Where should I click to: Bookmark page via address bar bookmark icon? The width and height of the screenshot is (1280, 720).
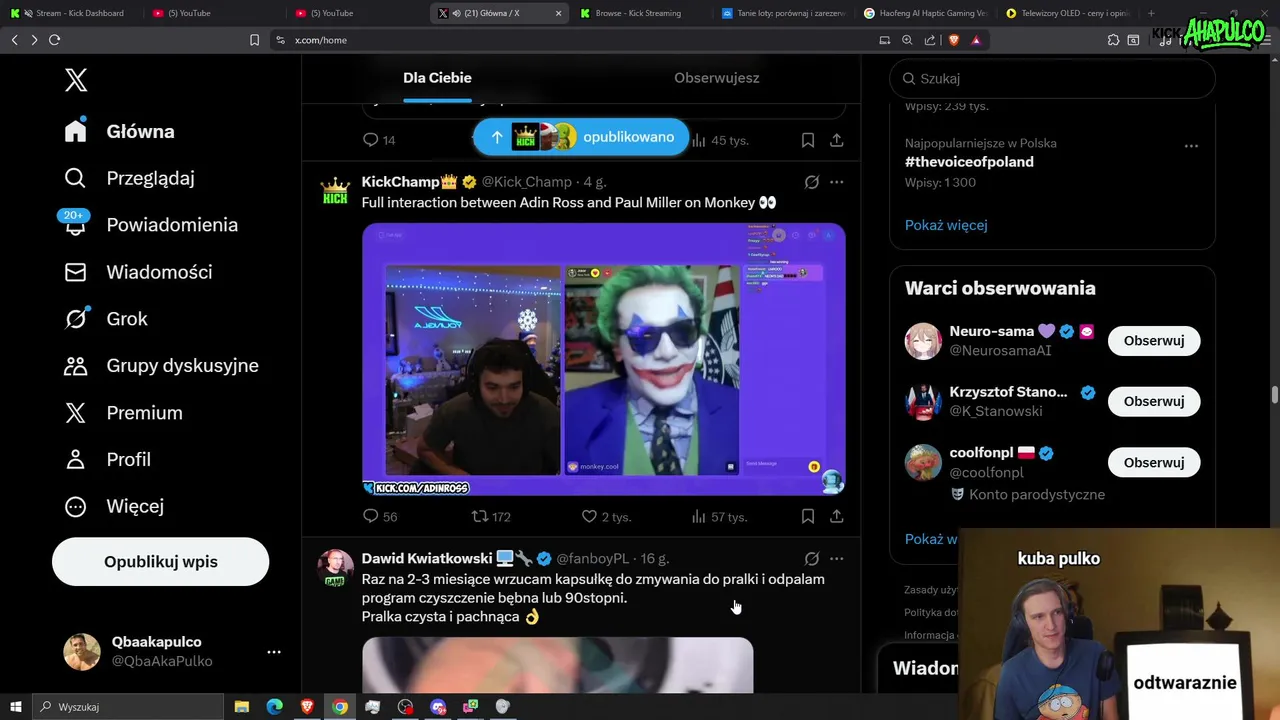[x=254, y=40]
